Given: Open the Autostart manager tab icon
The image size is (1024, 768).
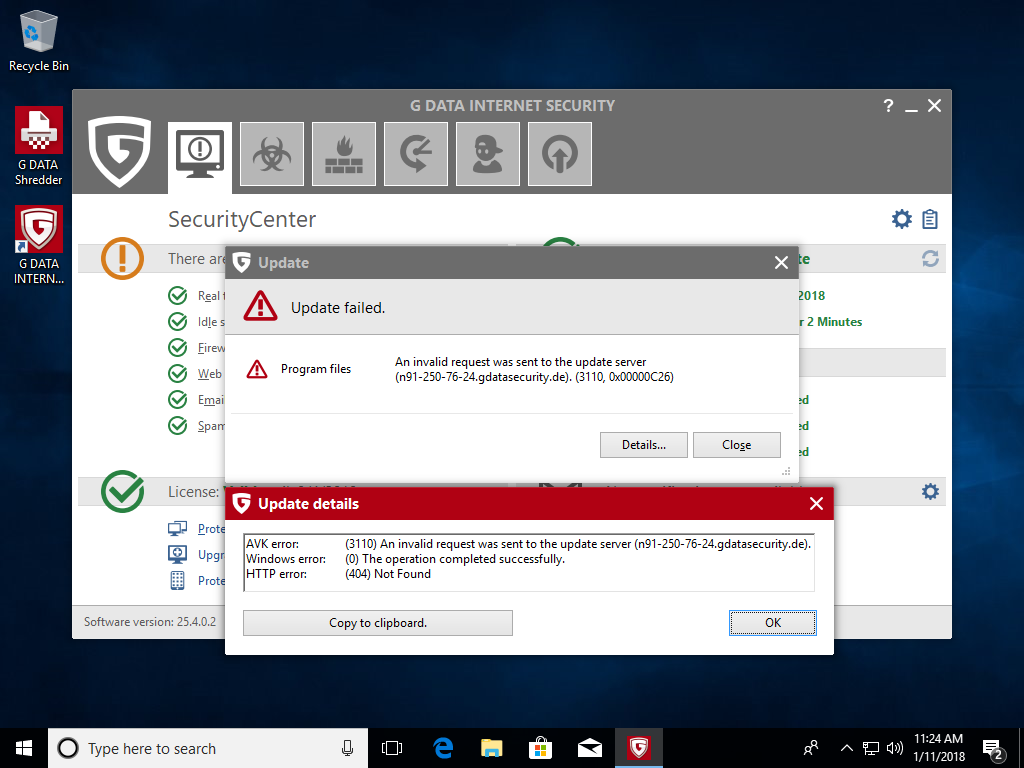Looking at the screenshot, I should 560,154.
